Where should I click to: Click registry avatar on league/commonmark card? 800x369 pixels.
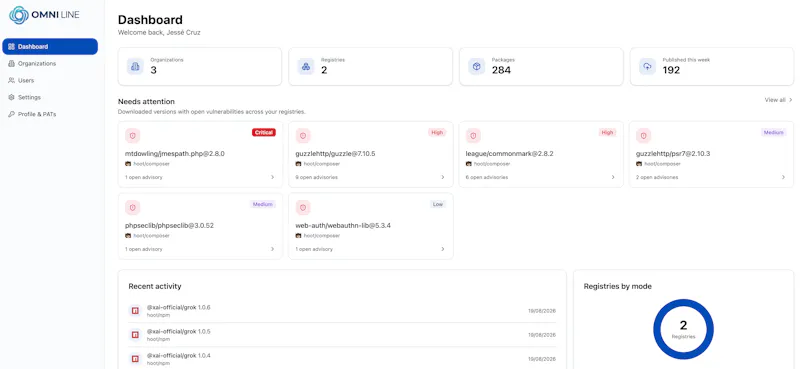pyautogui.click(x=469, y=164)
